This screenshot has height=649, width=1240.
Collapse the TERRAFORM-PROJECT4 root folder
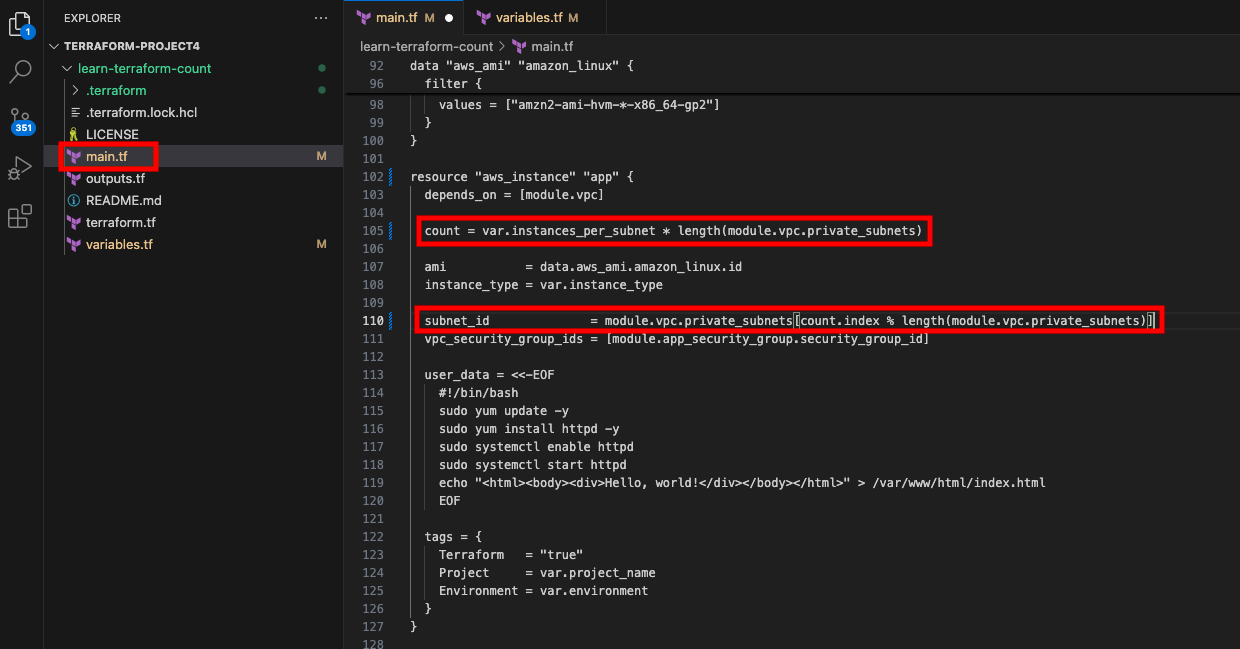coord(56,47)
